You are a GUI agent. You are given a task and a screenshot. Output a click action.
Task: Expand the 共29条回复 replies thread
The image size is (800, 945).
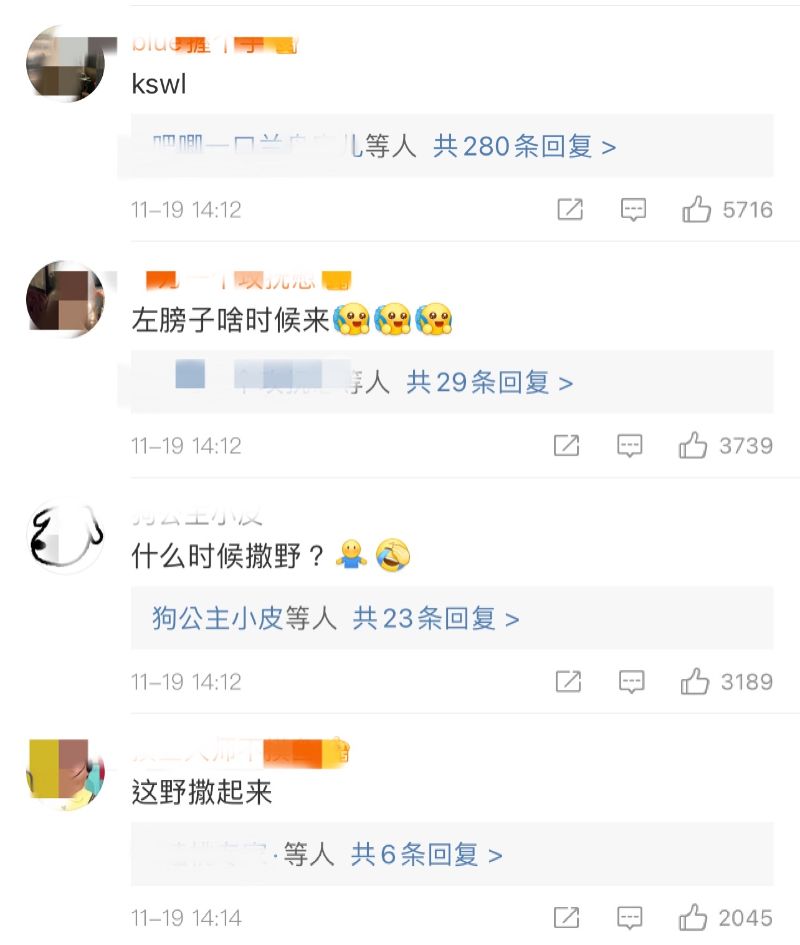tap(489, 382)
